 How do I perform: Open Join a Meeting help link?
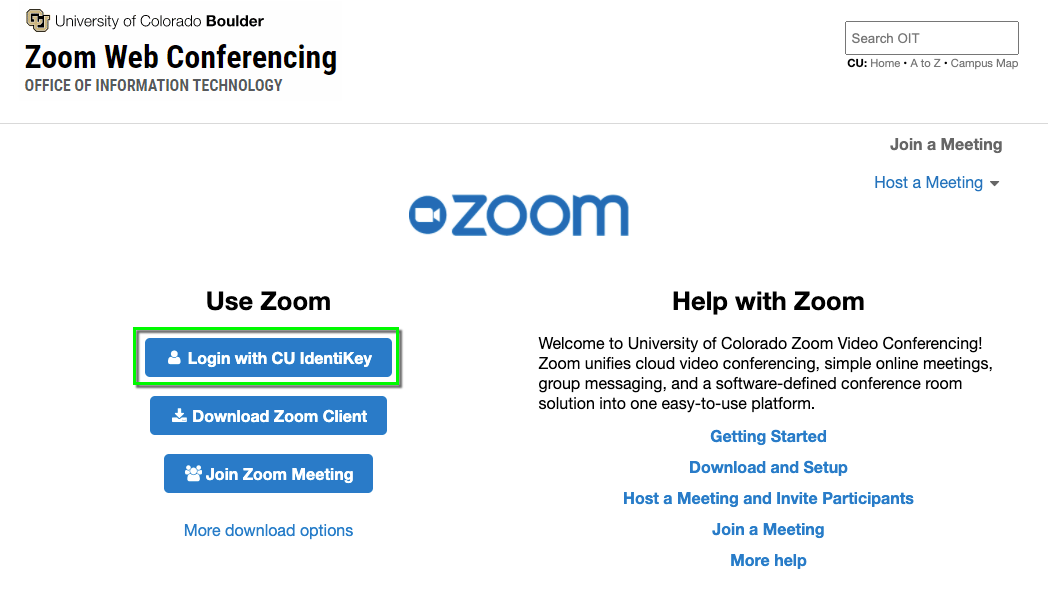click(x=768, y=529)
